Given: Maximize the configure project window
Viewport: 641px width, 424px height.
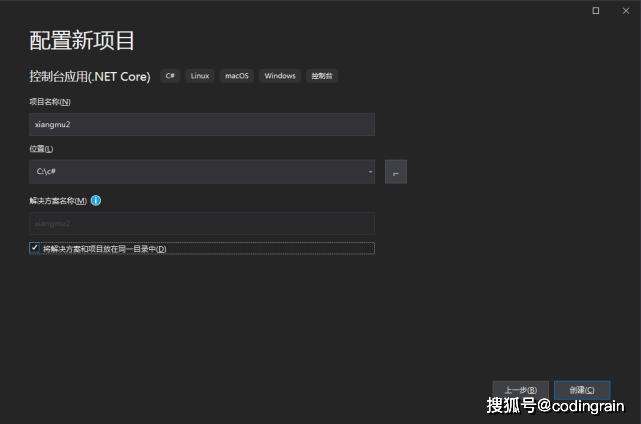Looking at the screenshot, I should (596, 11).
